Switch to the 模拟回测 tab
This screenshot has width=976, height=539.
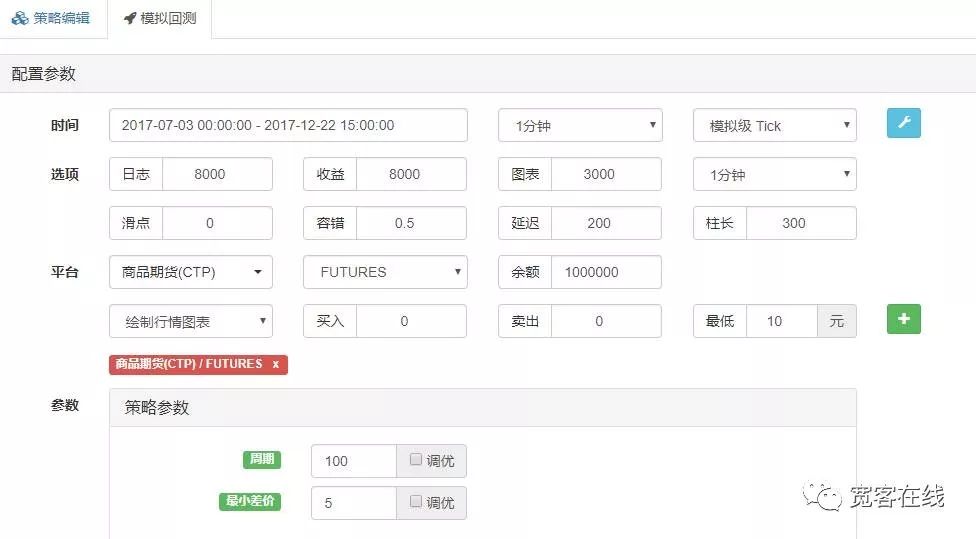(159, 18)
